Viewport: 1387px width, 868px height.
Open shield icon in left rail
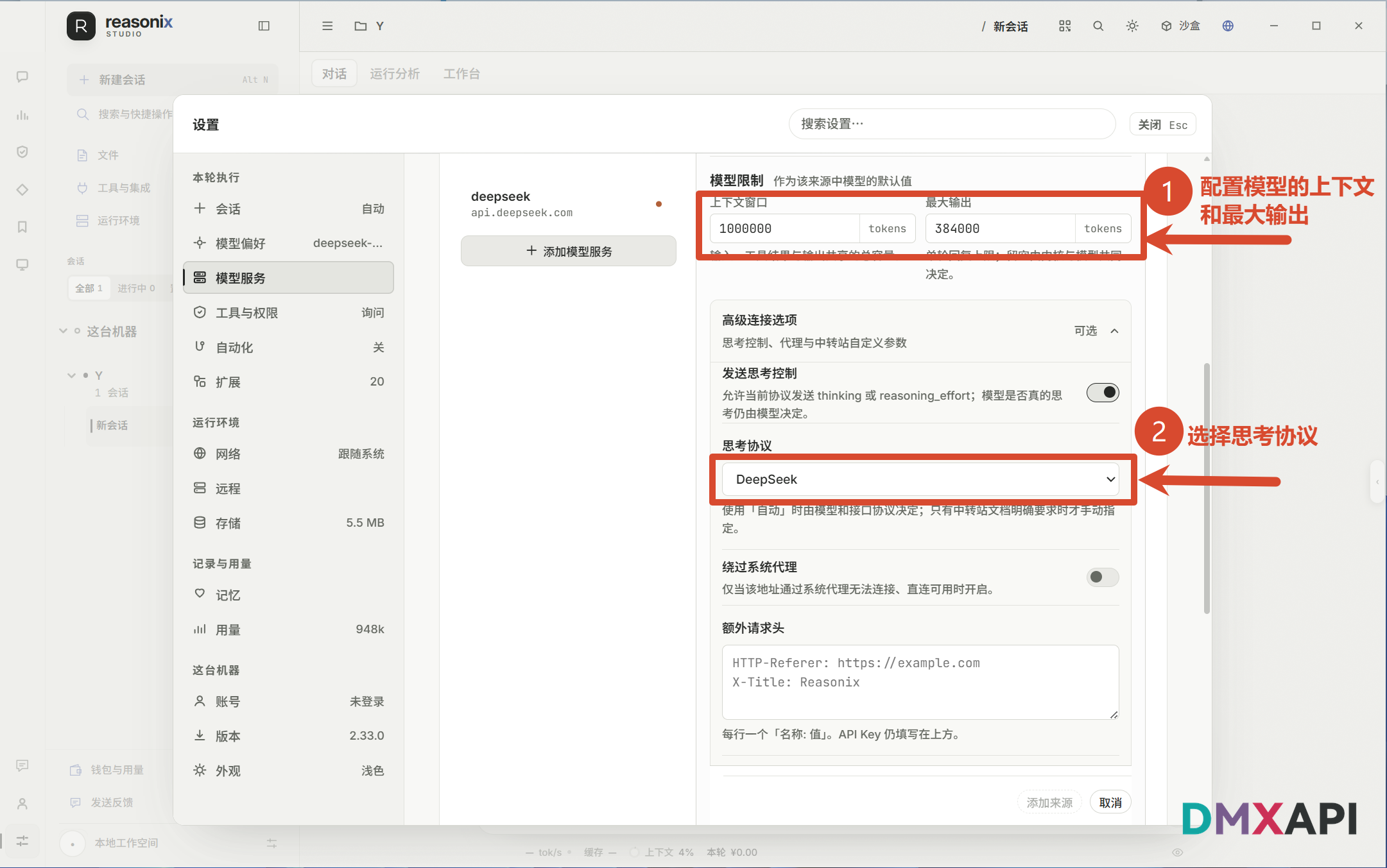(x=22, y=152)
